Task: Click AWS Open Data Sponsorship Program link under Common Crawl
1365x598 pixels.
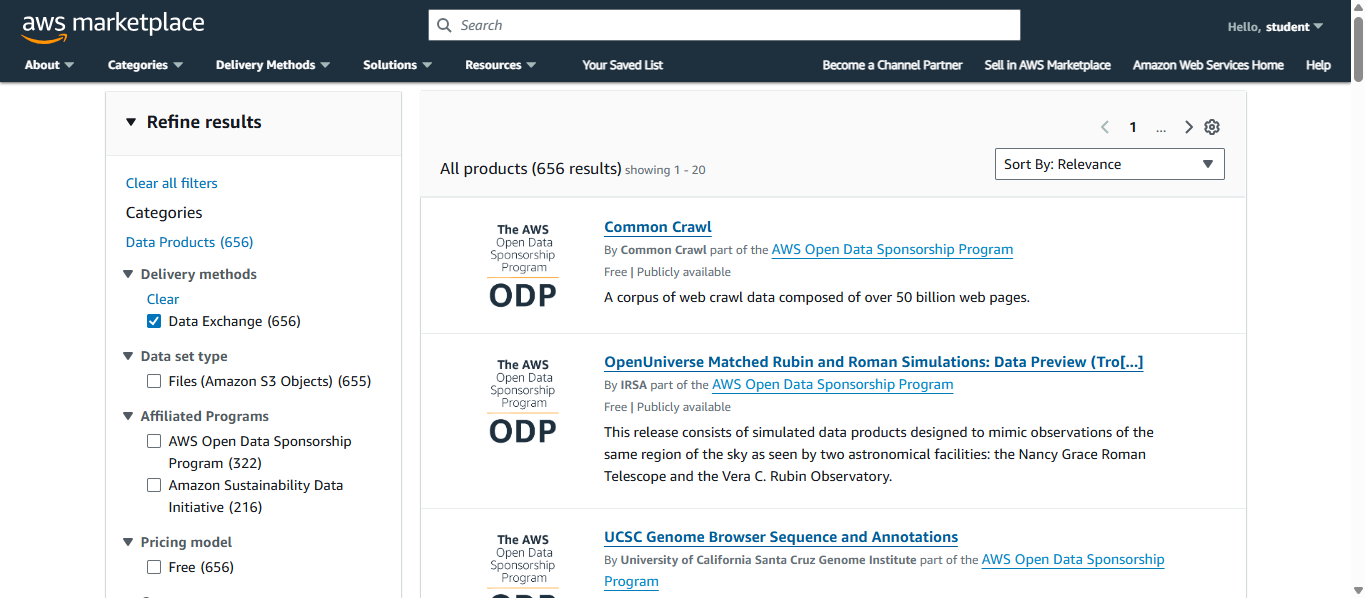Action: point(892,249)
